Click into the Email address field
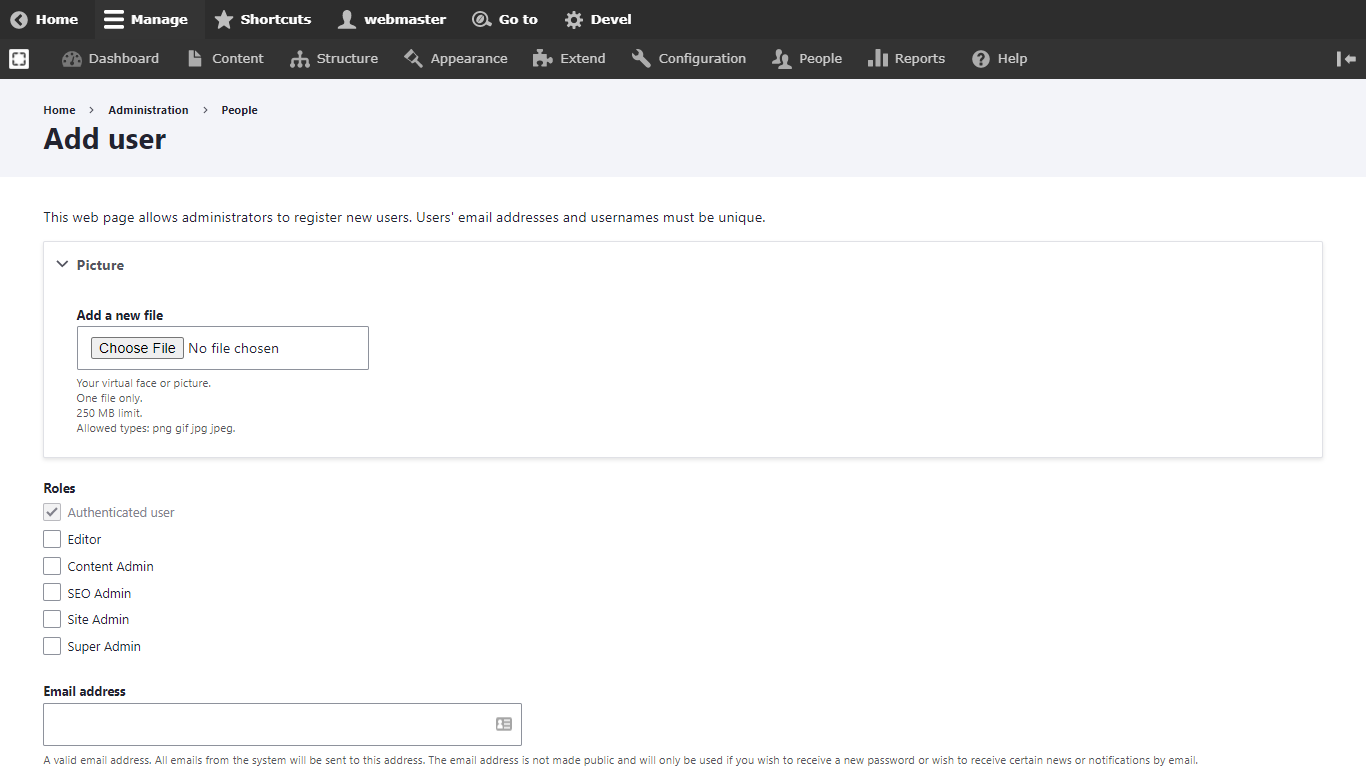The width and height of the screenshot is (1366, 768). (282, 724)
